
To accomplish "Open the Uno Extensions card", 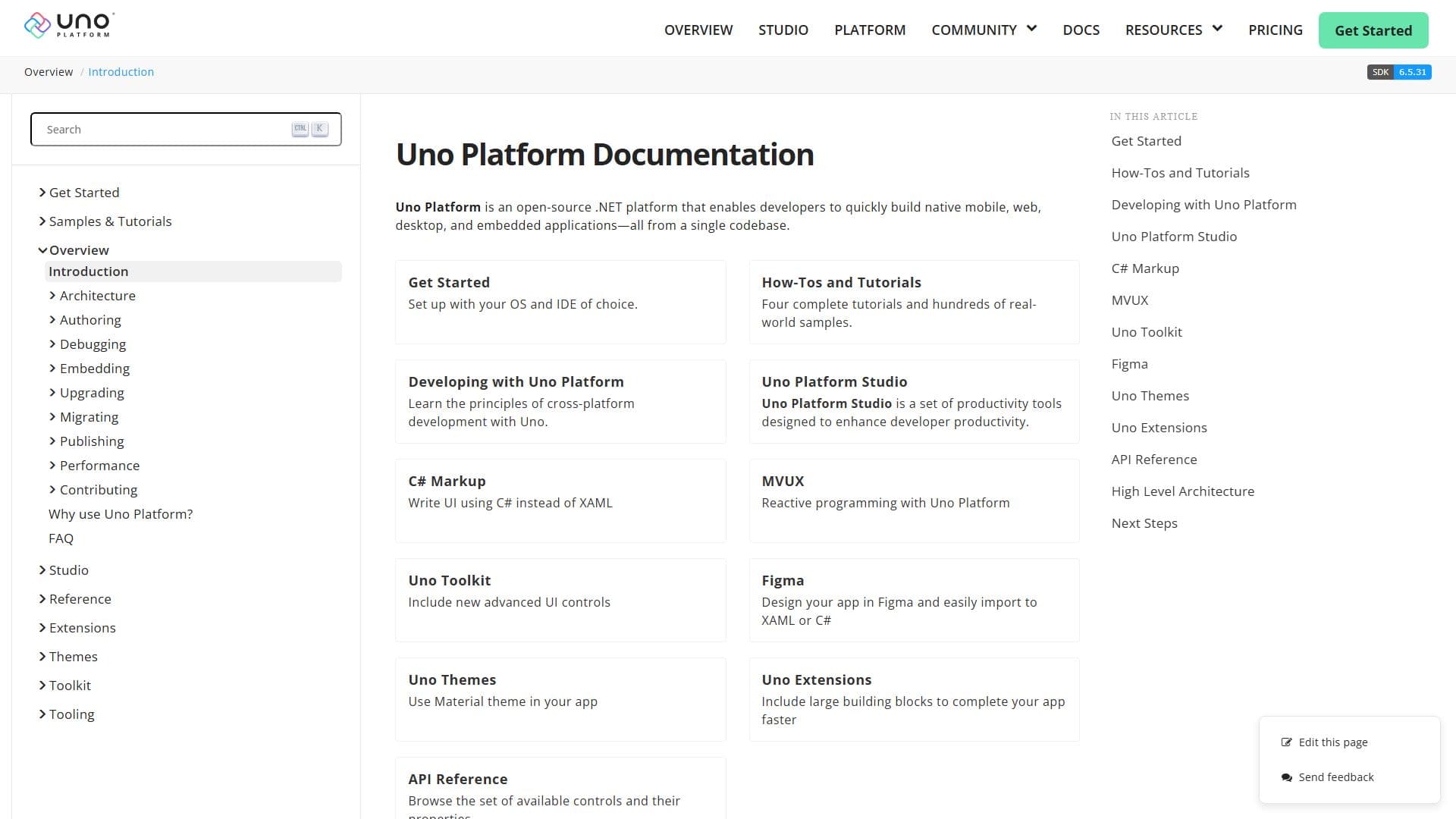I will click(x=914, y=699).
